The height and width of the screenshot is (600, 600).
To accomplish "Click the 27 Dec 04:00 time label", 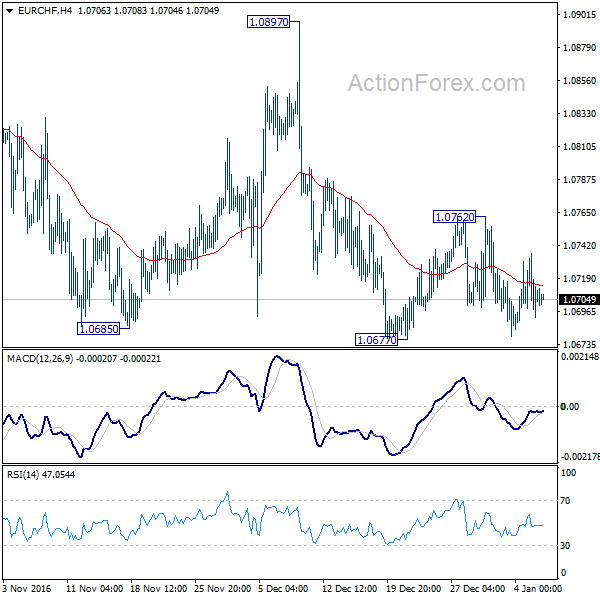I will point(478,589).
